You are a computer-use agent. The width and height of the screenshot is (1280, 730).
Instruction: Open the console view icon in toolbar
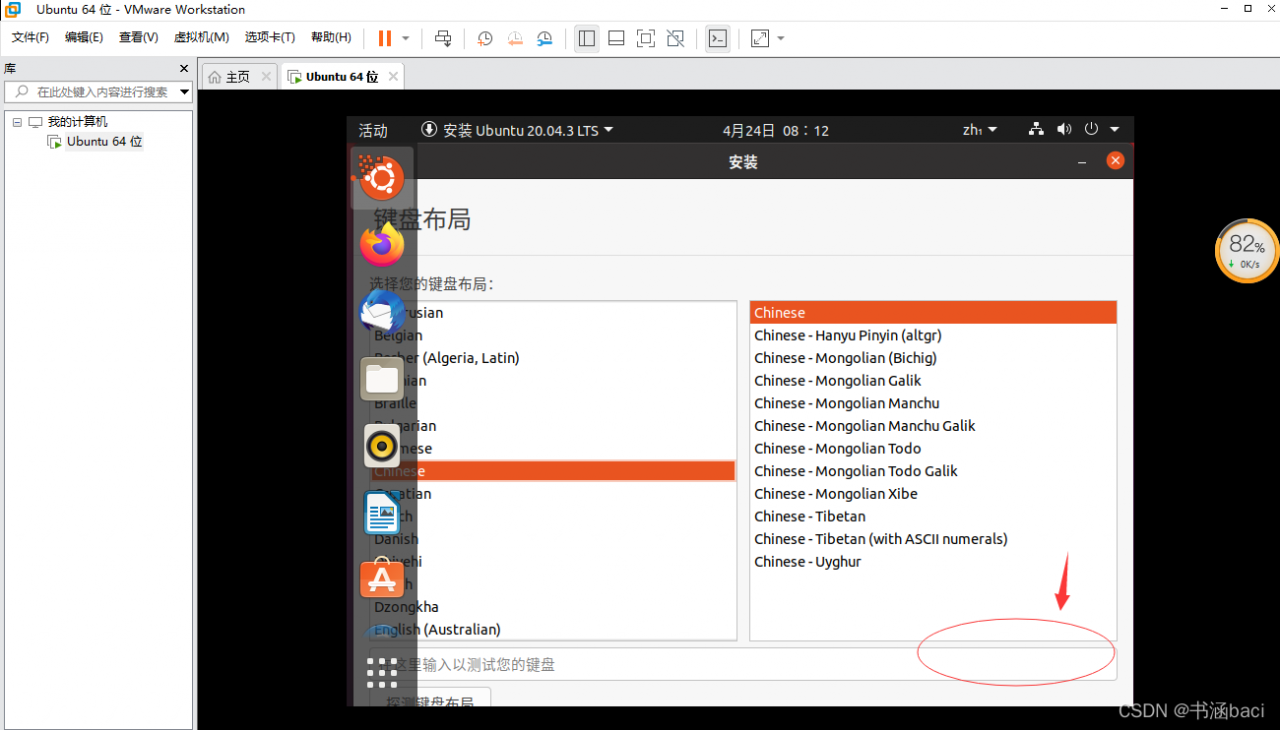click(718, 38)
